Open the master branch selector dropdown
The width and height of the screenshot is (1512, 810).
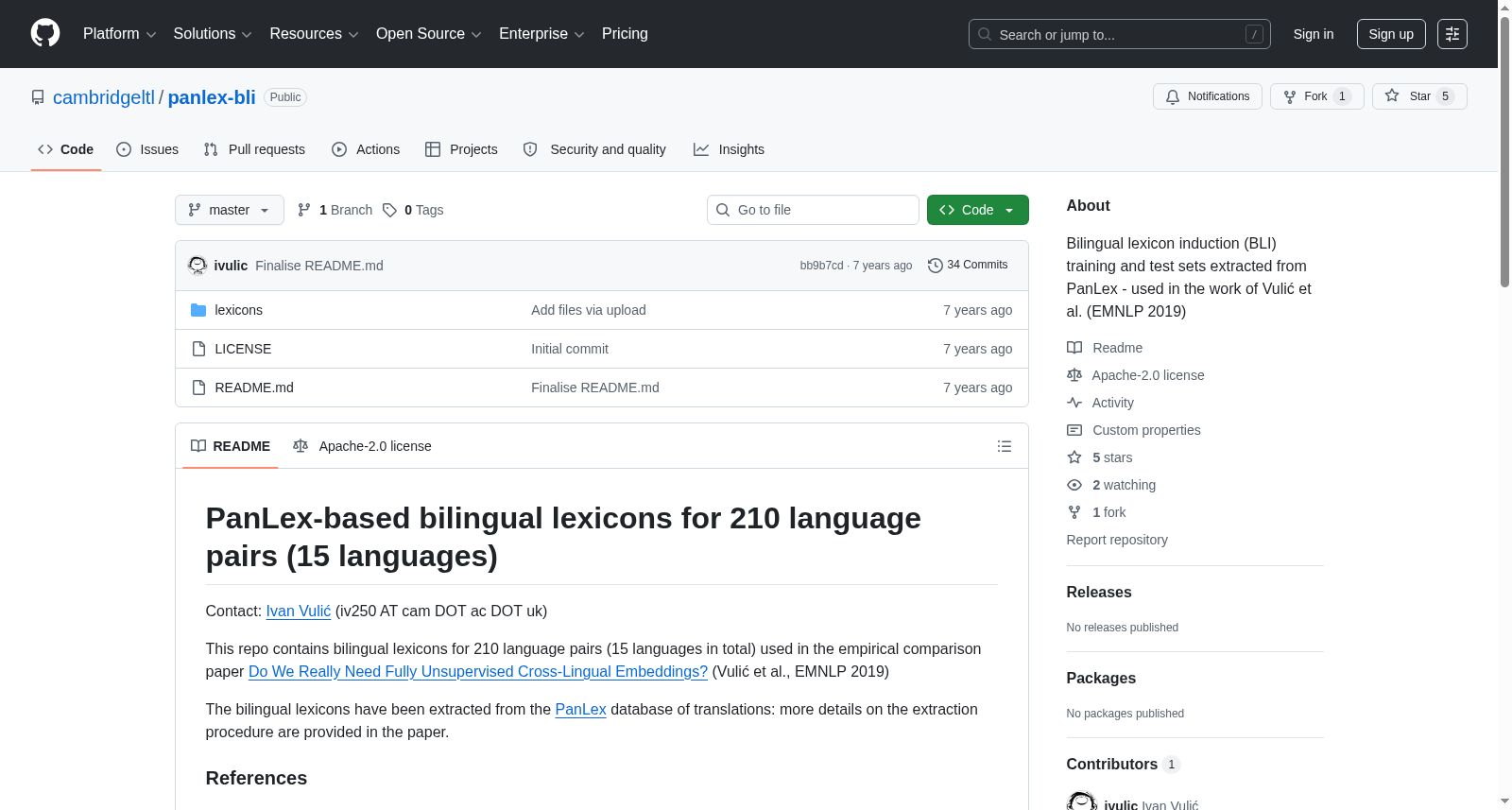pyautogui.click(x=230, y=210)
